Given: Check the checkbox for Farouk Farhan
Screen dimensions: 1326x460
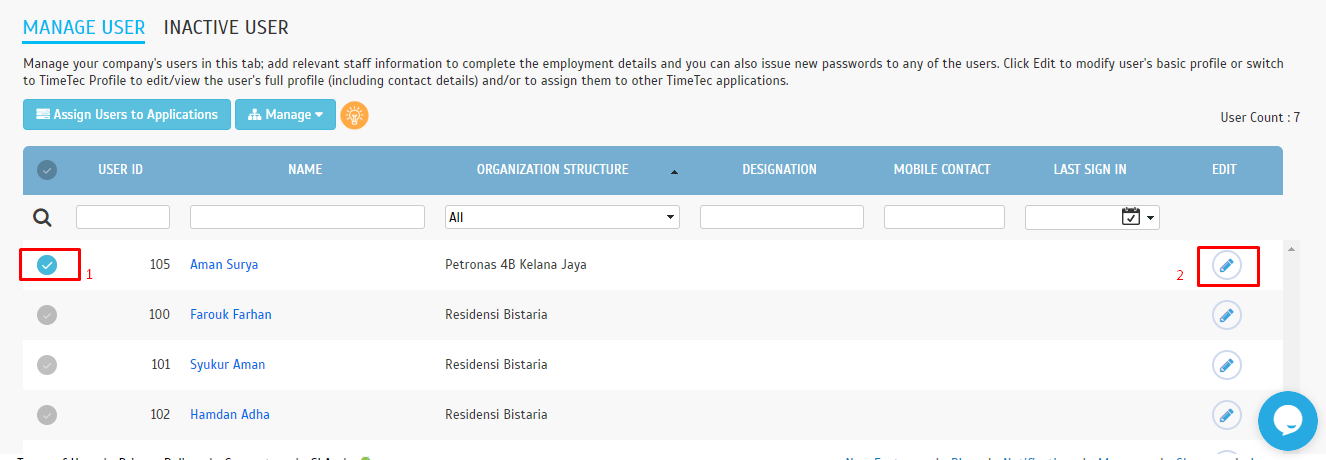Looking at the screenshot, I should tap(47, 315).
